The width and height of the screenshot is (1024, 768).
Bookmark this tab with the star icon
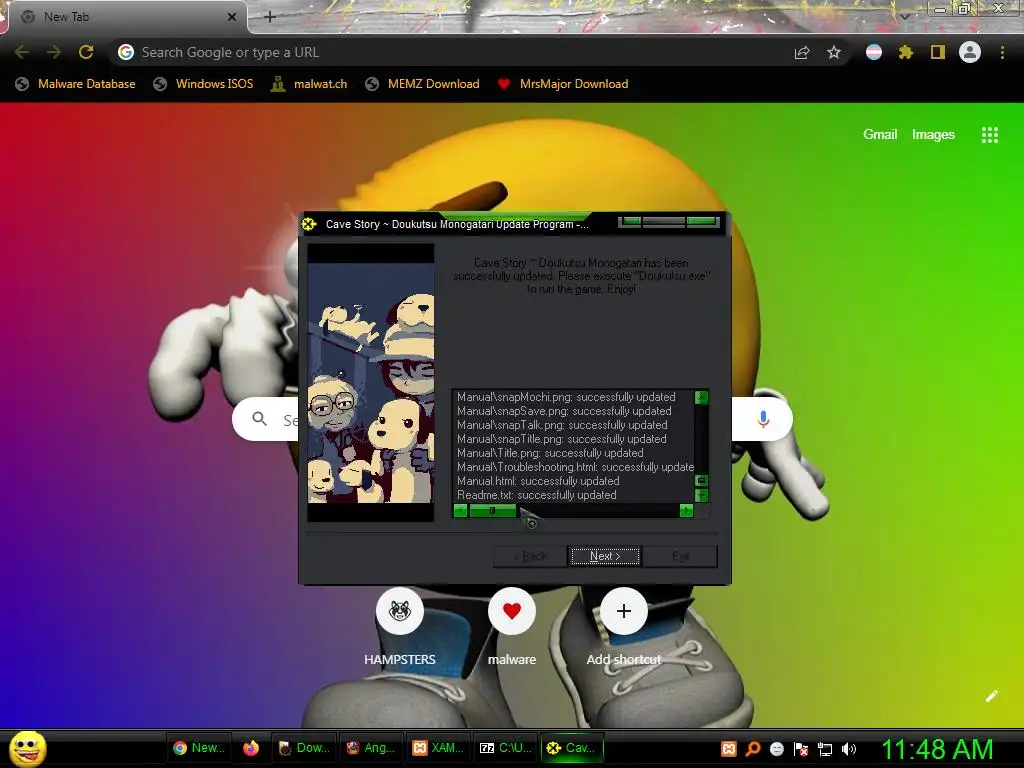pyautogui.click(x=833, y=52)
